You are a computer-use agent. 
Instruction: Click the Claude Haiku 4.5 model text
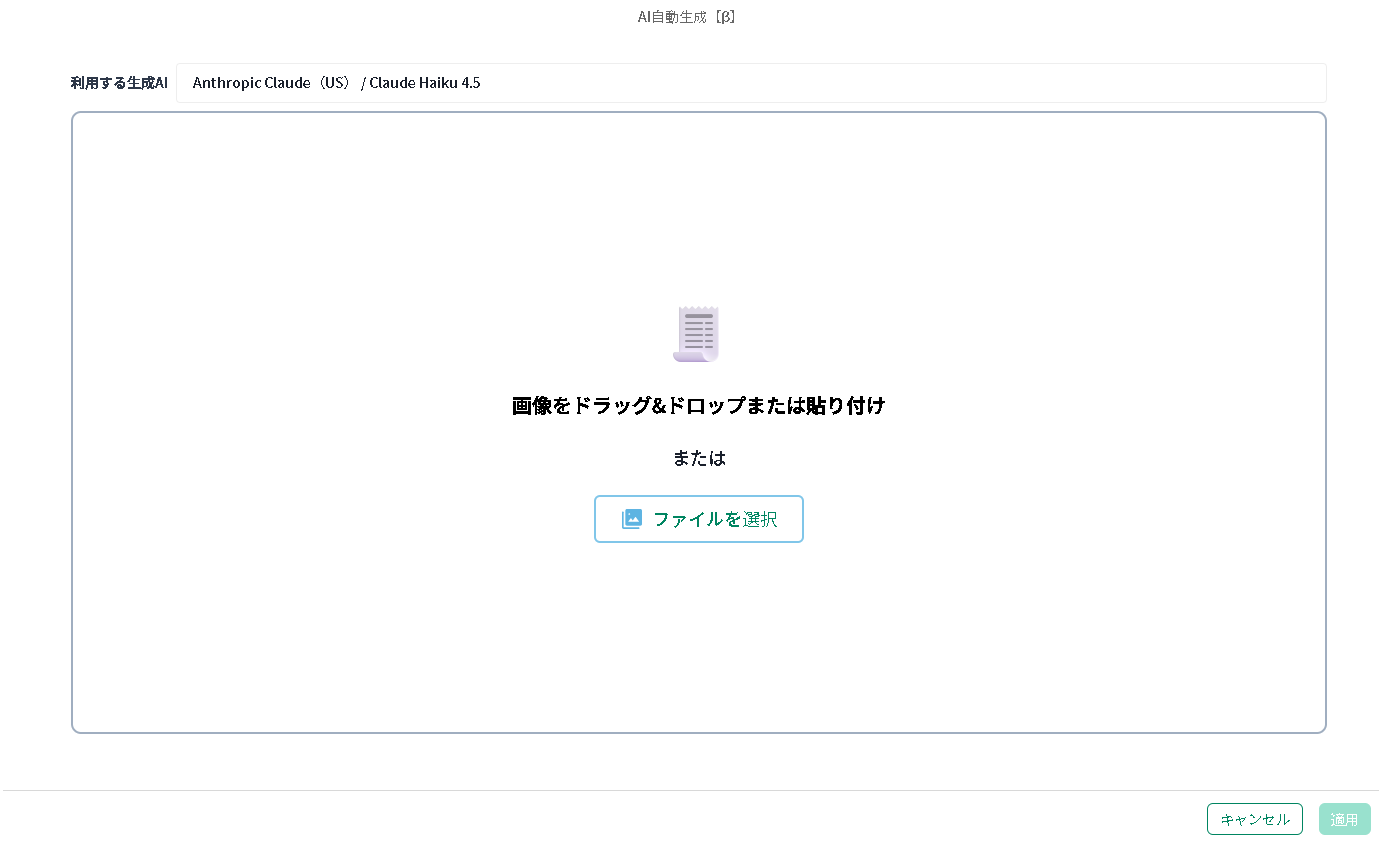coord(424,83)
